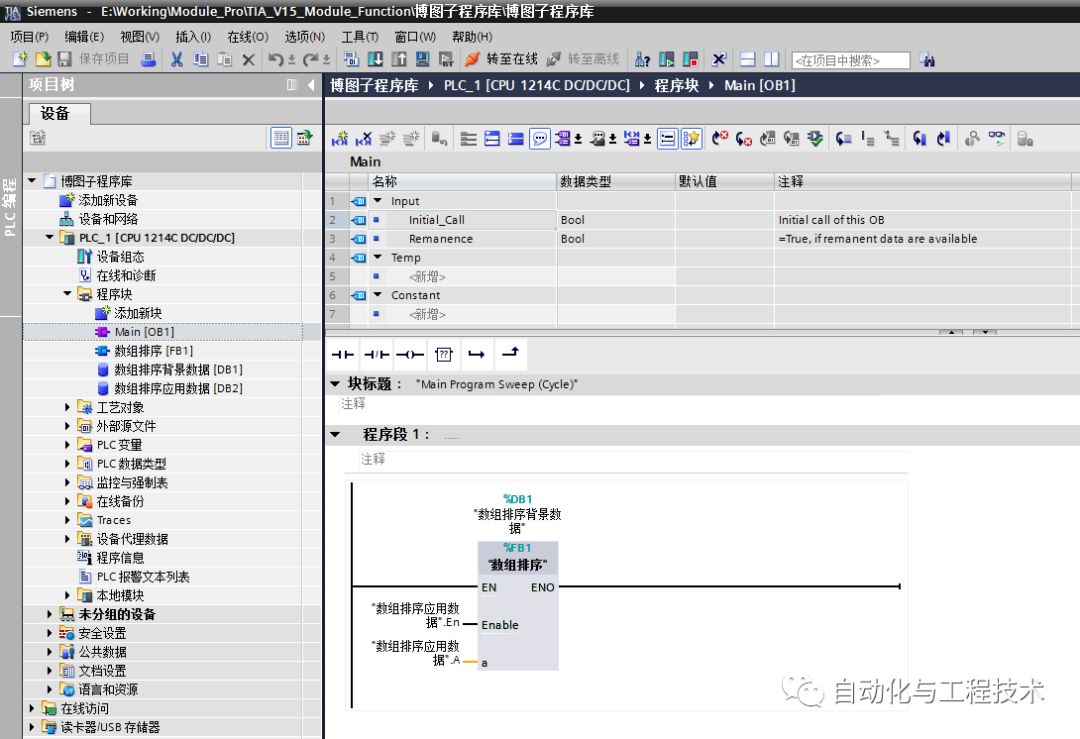Insert an empty box instruction
Viewport: 1080px width, 739px height.
pyautogui.click(x=444, y=354)
